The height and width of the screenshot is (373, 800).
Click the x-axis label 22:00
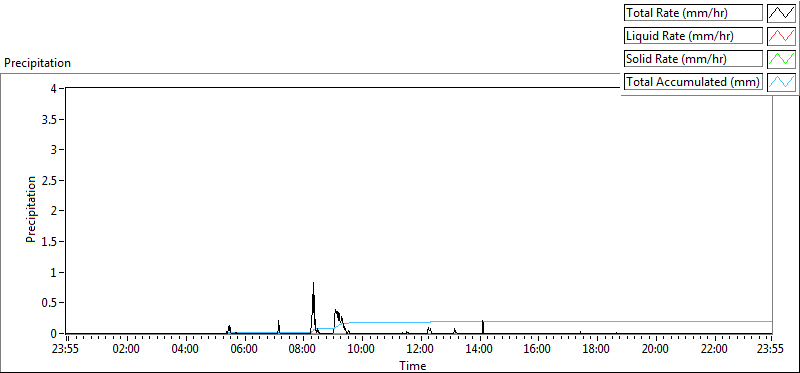713,349
